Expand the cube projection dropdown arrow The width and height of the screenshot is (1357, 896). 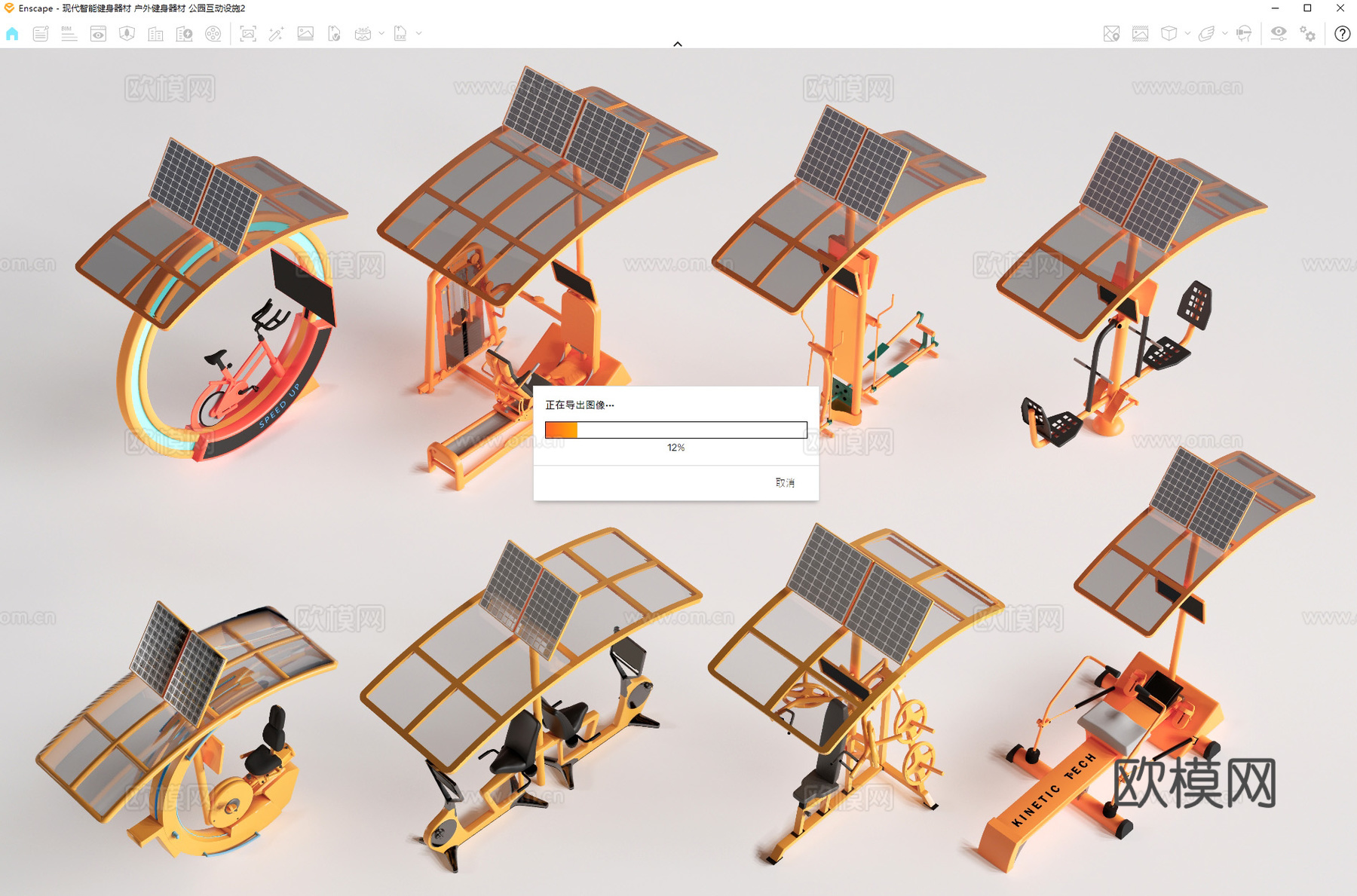[x=1187, y=34]
